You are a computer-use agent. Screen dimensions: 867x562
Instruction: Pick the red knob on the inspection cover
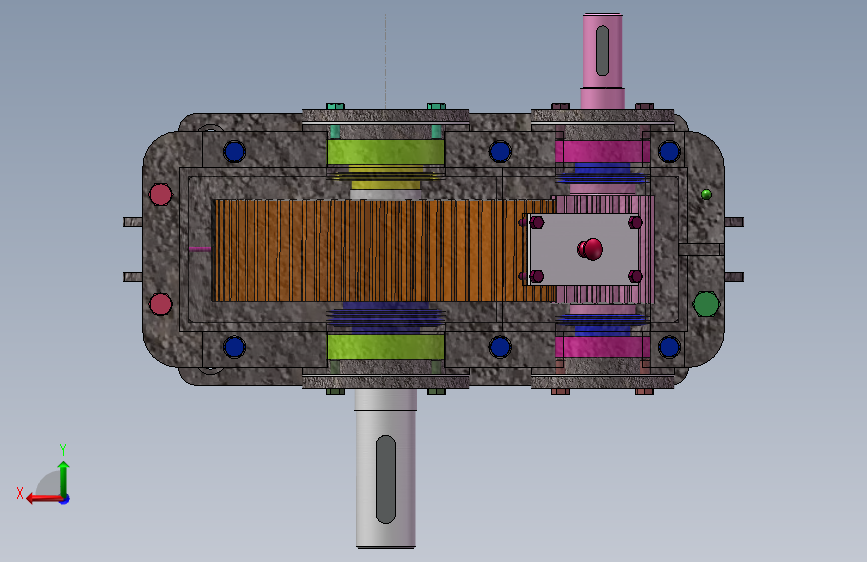[x=591, y=249]
